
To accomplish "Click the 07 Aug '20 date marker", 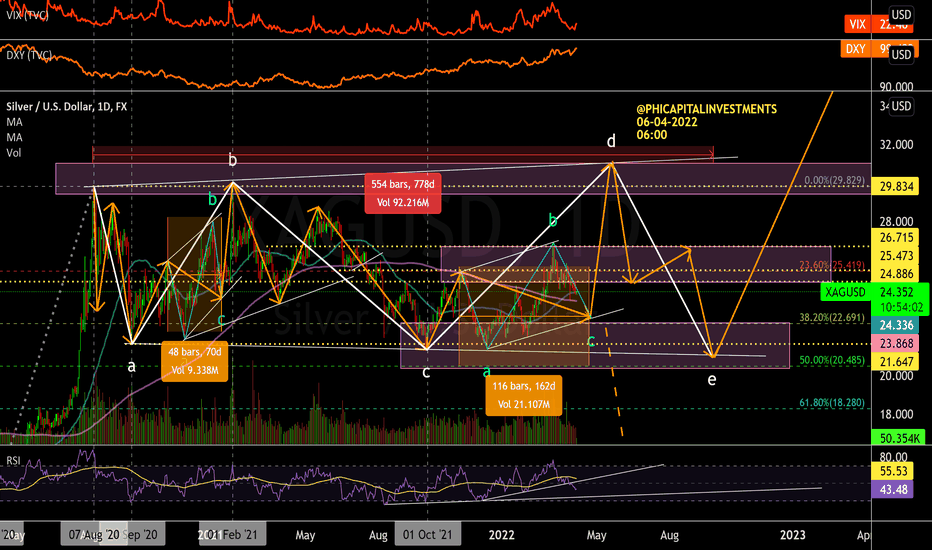I will (94, 535).
